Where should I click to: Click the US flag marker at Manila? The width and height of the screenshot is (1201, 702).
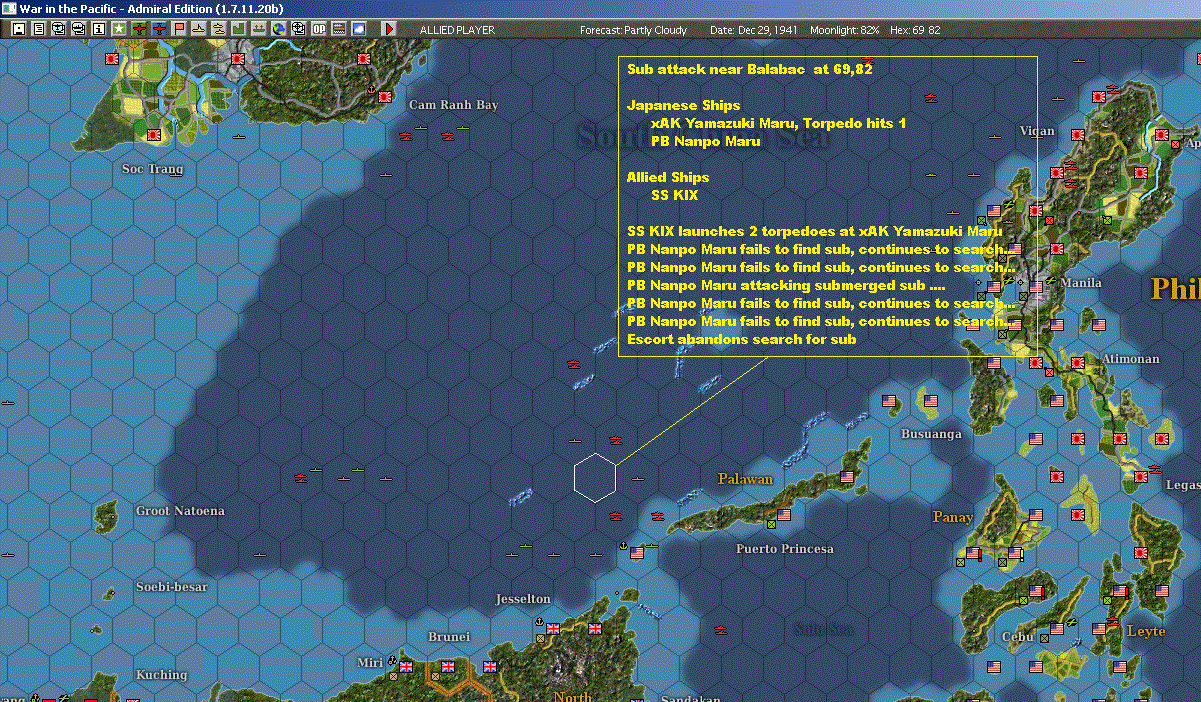(x=1036, y=286)
